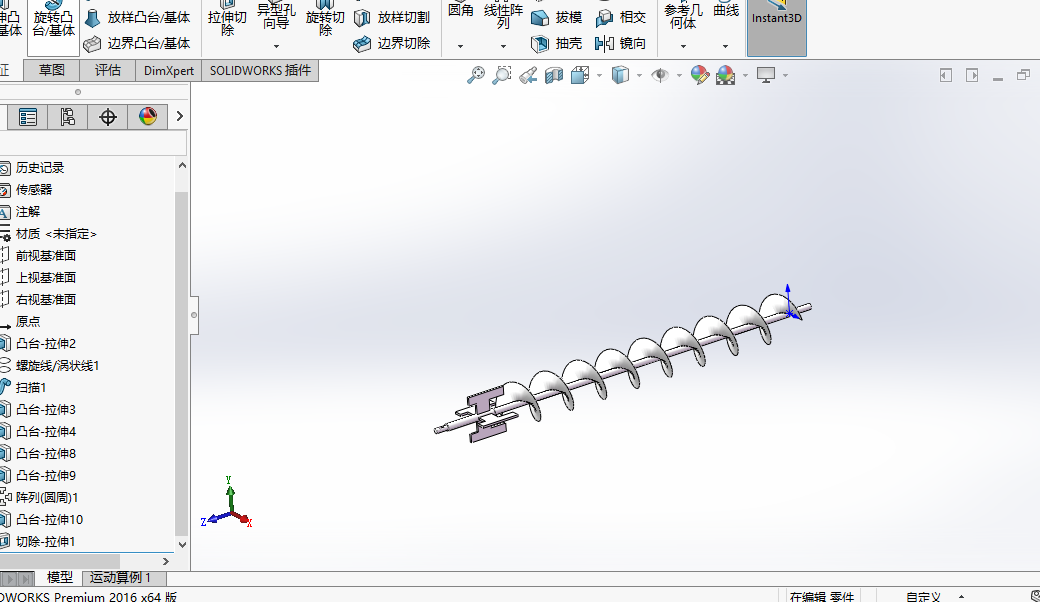Open the View Settings dropdown arrow
This screenshot has height=602, width=1040.
point(785,76)
